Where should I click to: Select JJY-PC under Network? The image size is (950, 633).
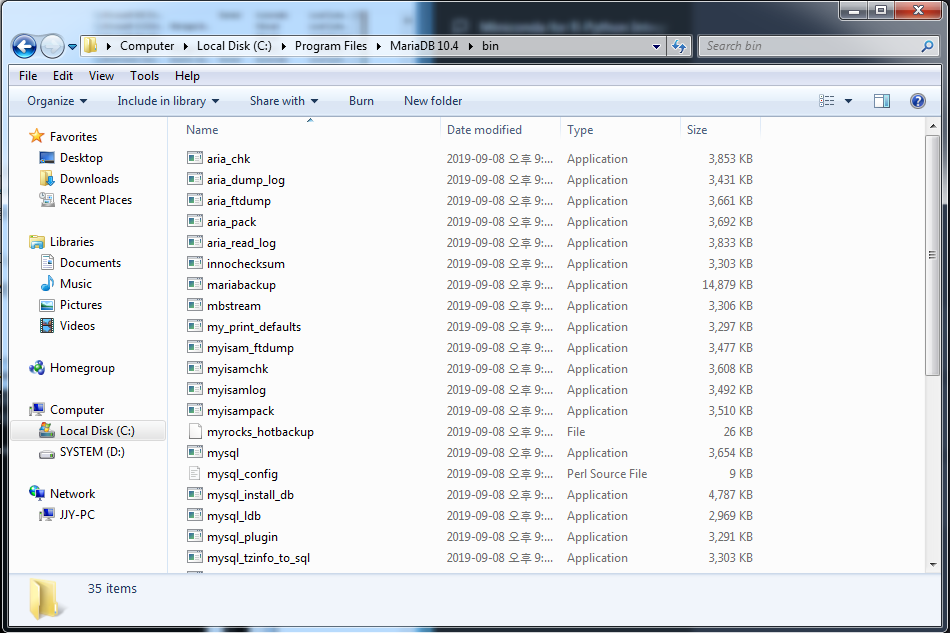tap(77, 515)
